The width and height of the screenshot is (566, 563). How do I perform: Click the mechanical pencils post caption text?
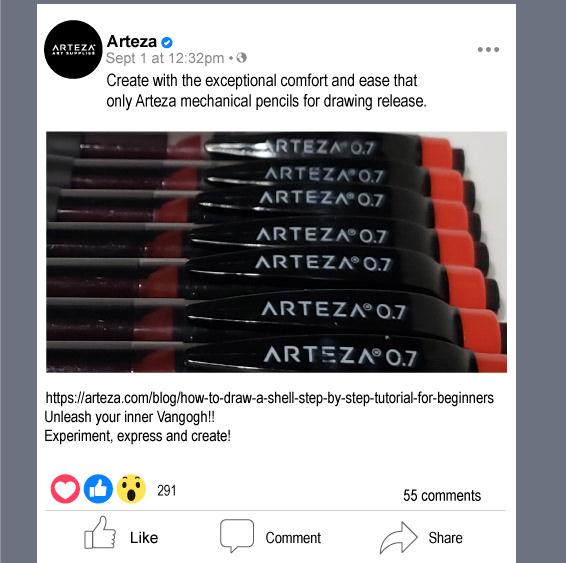[x=266, y=91]
